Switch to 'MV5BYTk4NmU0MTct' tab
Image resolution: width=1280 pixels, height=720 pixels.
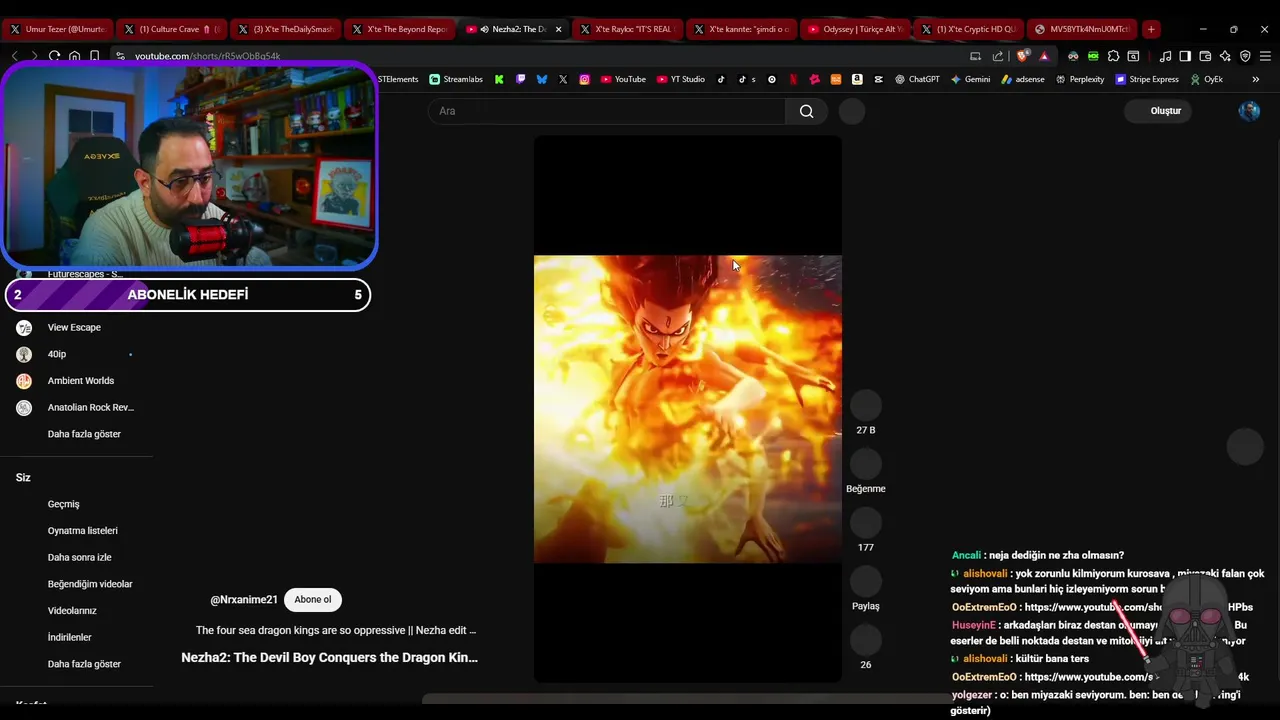tap(1083, 29)
